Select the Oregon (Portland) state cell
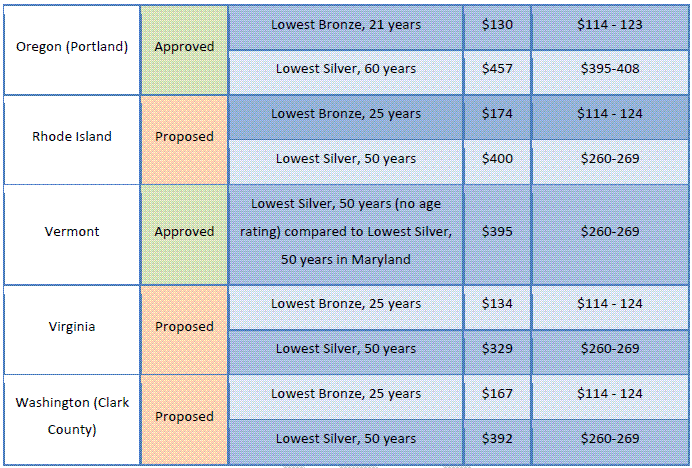 [72, 50]
